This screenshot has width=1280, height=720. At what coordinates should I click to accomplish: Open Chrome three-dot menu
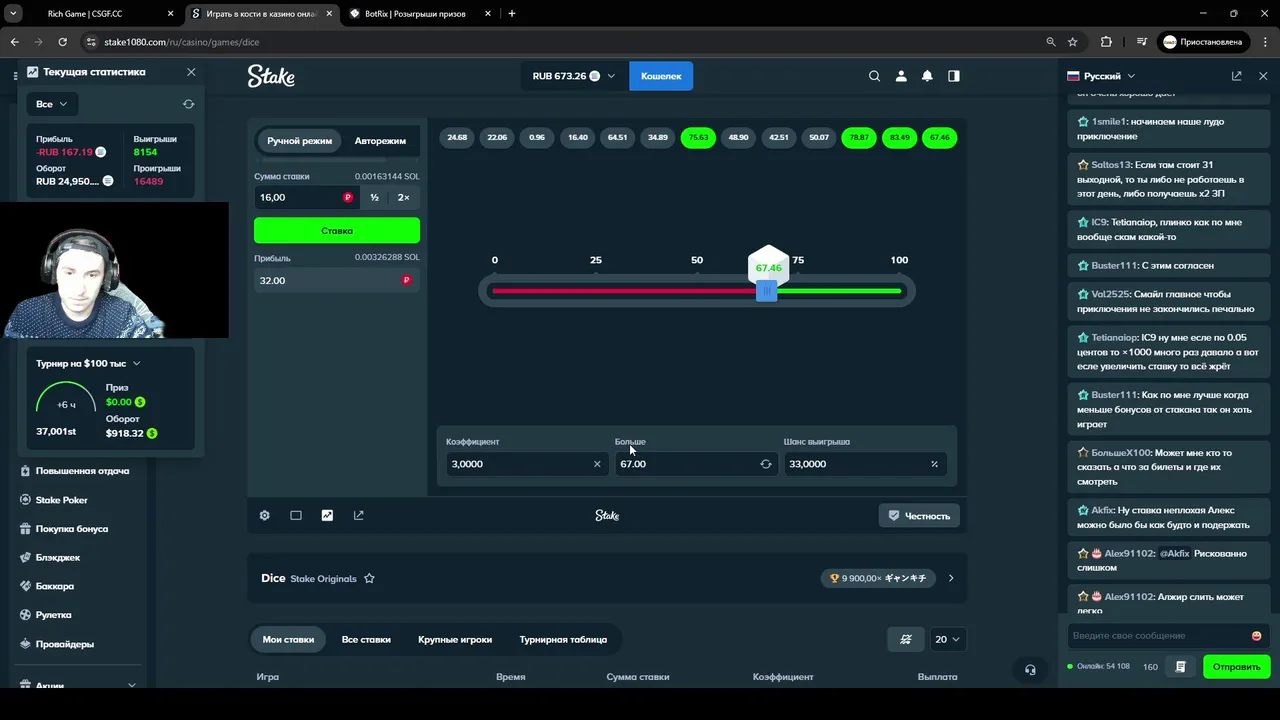[1264, 42]
